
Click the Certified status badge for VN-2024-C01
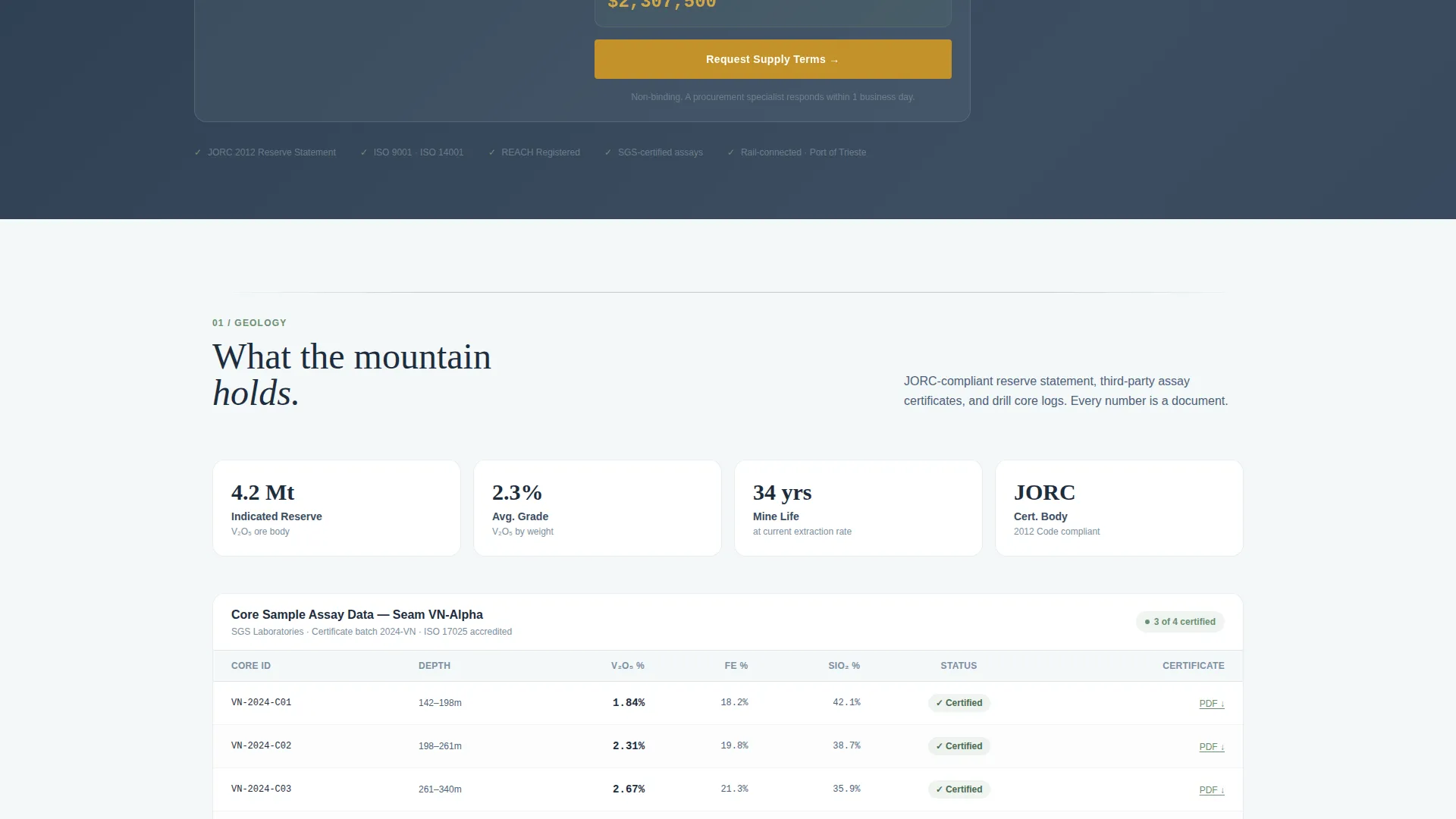point(959,703)
